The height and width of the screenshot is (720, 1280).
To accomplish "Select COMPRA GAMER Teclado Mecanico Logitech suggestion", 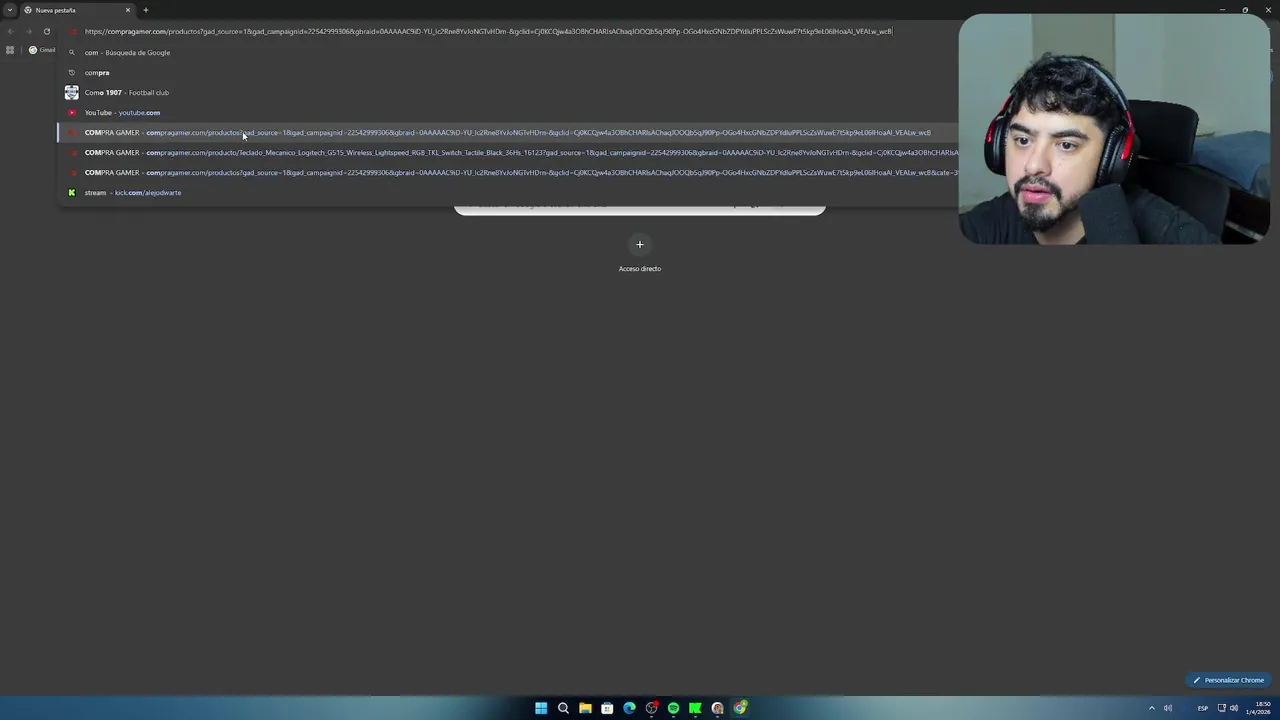I will point(507,152).
